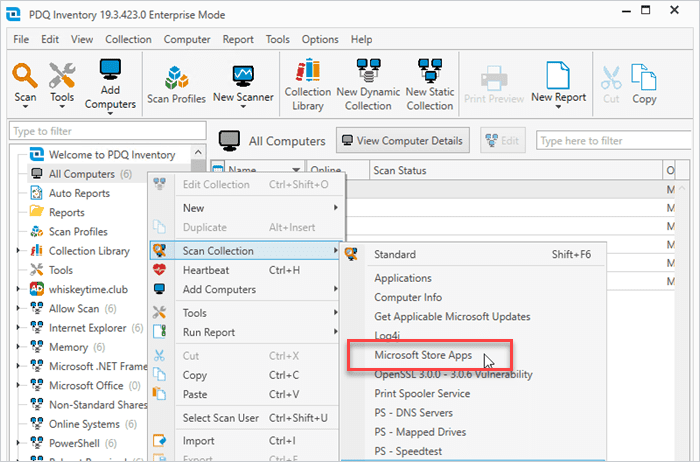Screen dimensions: 700x462
Task: Expand the Microsoft Office collection node
Action: coord(18,385)
